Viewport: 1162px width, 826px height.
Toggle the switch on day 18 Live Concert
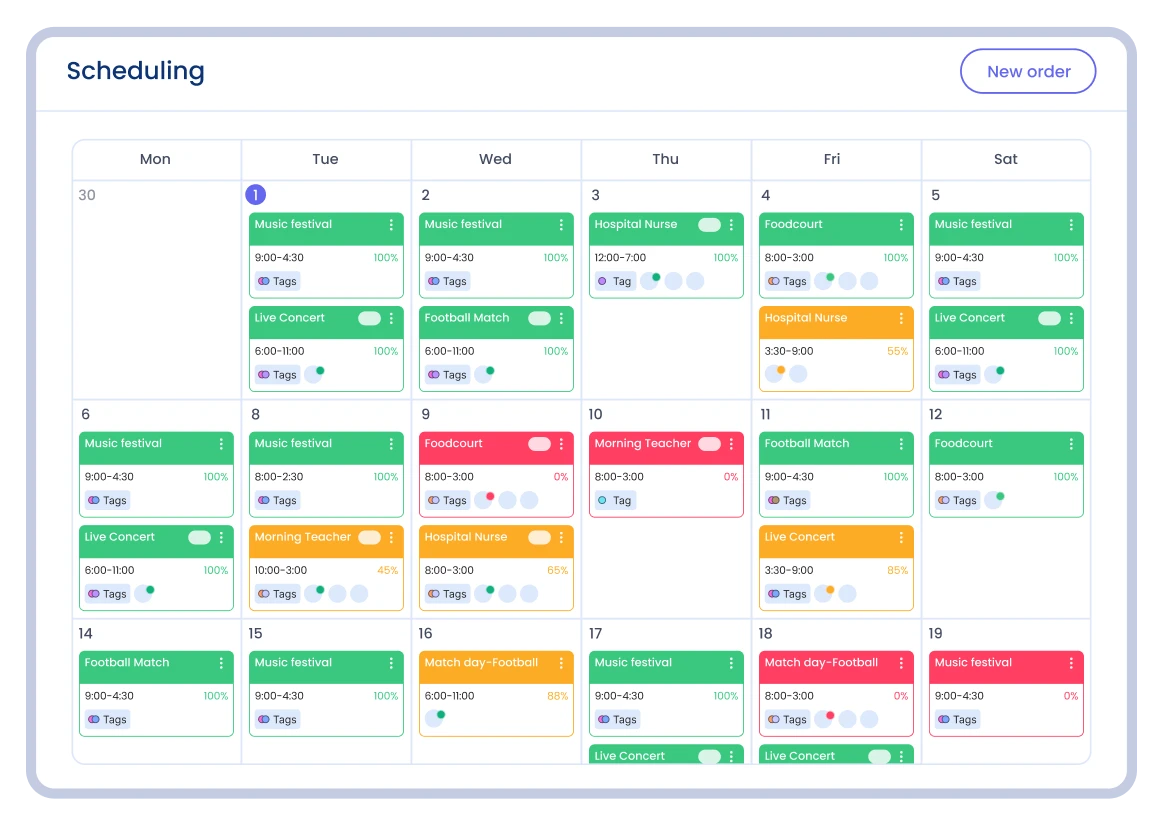880,756
